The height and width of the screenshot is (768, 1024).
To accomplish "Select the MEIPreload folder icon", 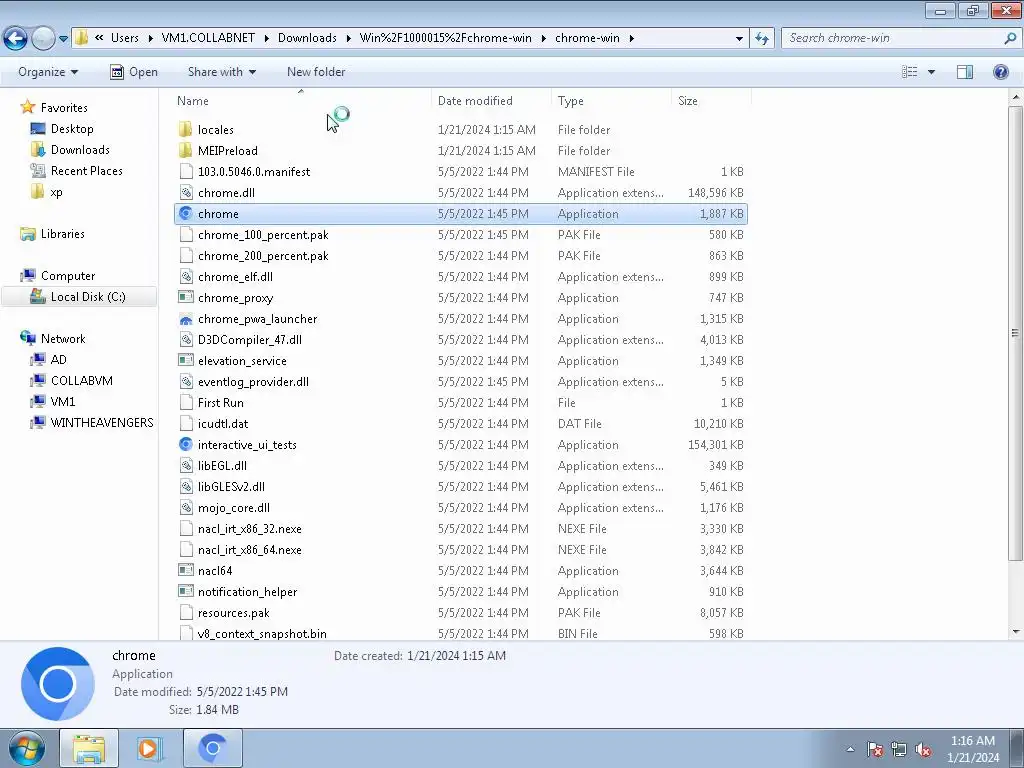I will click(x=186, y=150).
